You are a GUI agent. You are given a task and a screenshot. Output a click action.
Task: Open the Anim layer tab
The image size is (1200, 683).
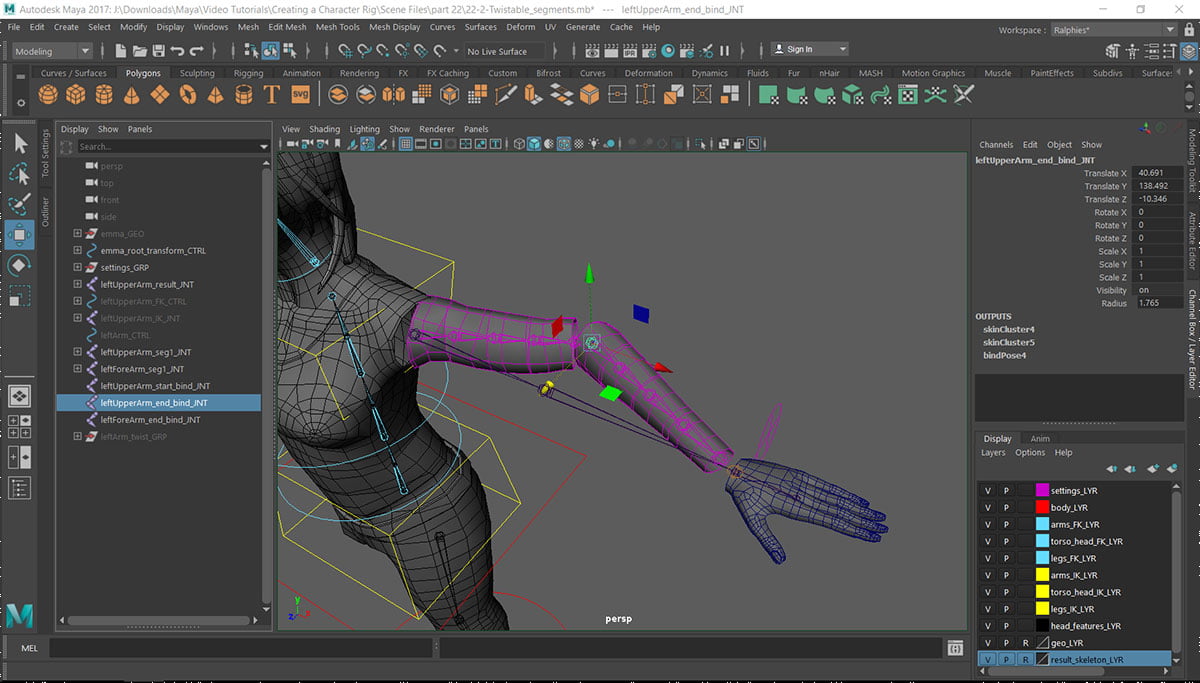[x=1040, y=438]
